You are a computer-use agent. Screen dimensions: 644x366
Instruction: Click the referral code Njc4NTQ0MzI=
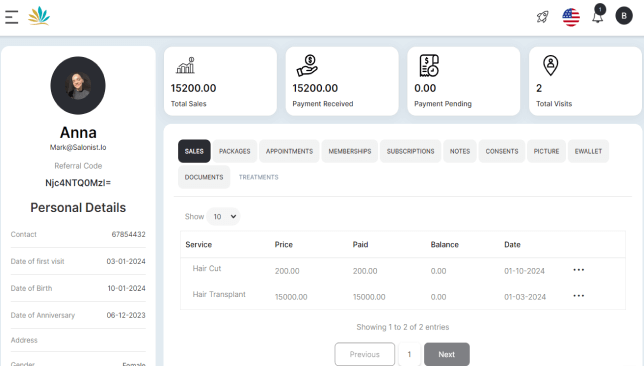[x=78, y=183]
